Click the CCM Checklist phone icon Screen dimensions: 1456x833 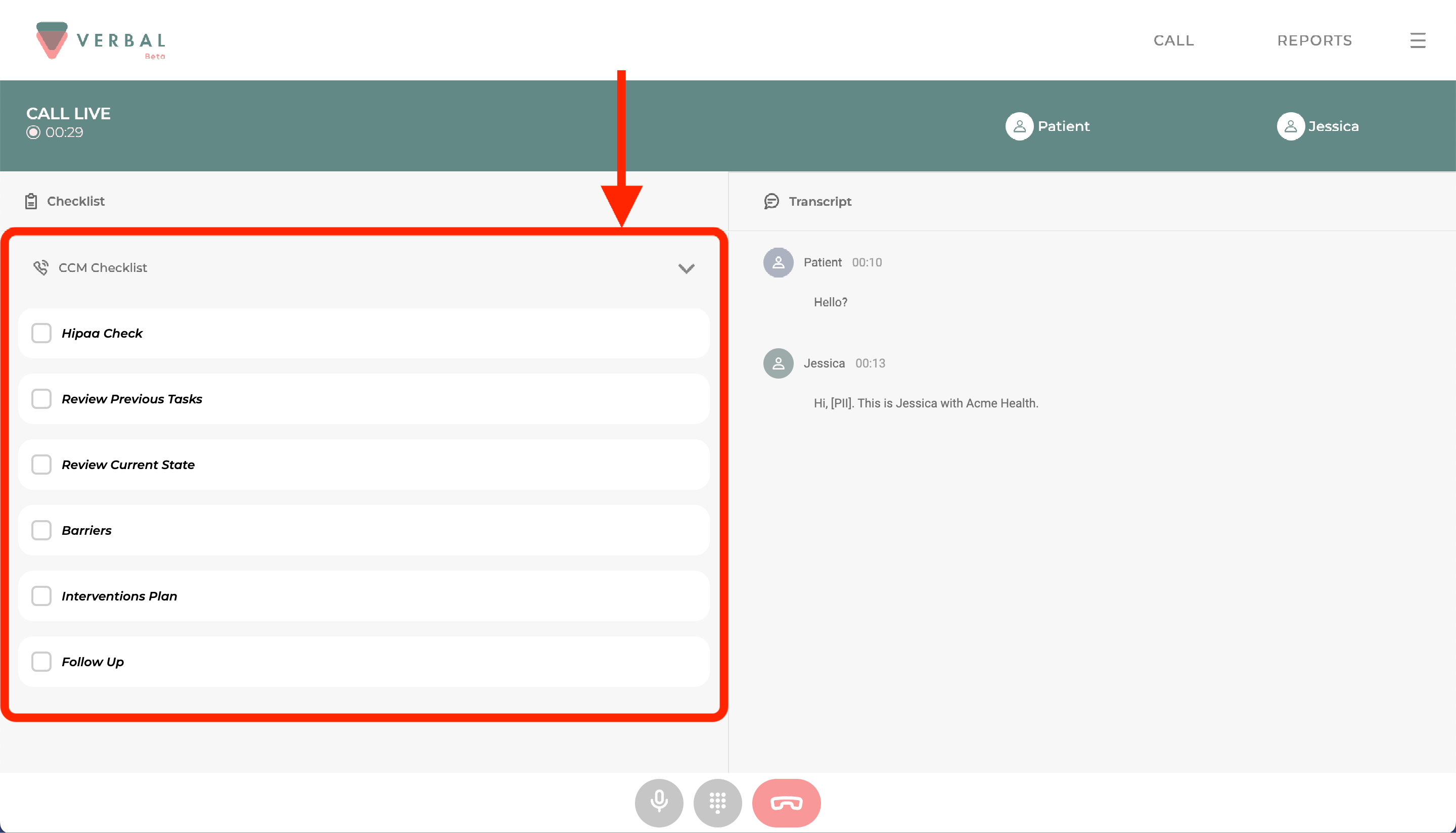[x=40, y=268]
